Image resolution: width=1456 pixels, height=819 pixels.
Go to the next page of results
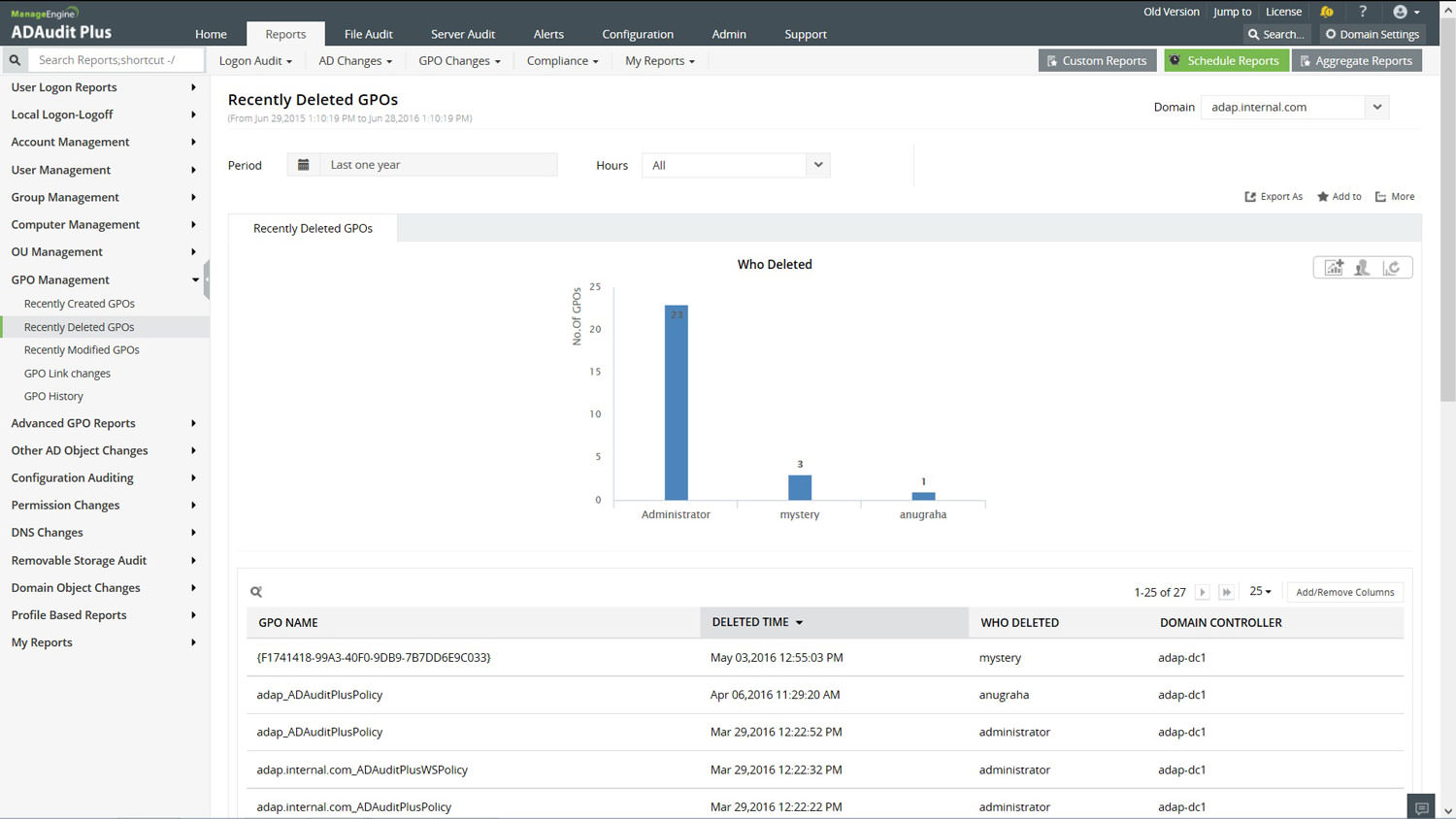pyautogui.click(x=1202, y=592)
